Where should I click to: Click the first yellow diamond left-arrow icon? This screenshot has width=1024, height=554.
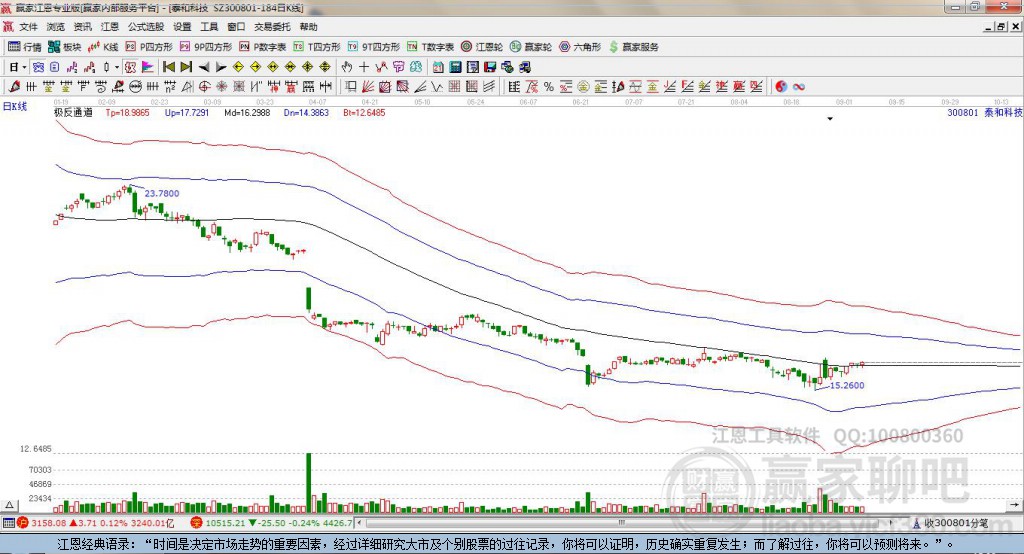(x=238, y=67)
